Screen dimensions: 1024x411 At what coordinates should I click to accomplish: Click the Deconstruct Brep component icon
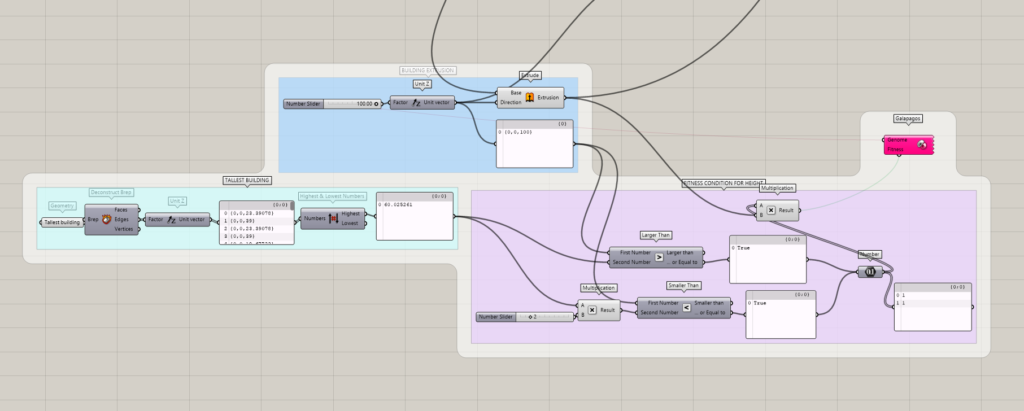(105, 219)
